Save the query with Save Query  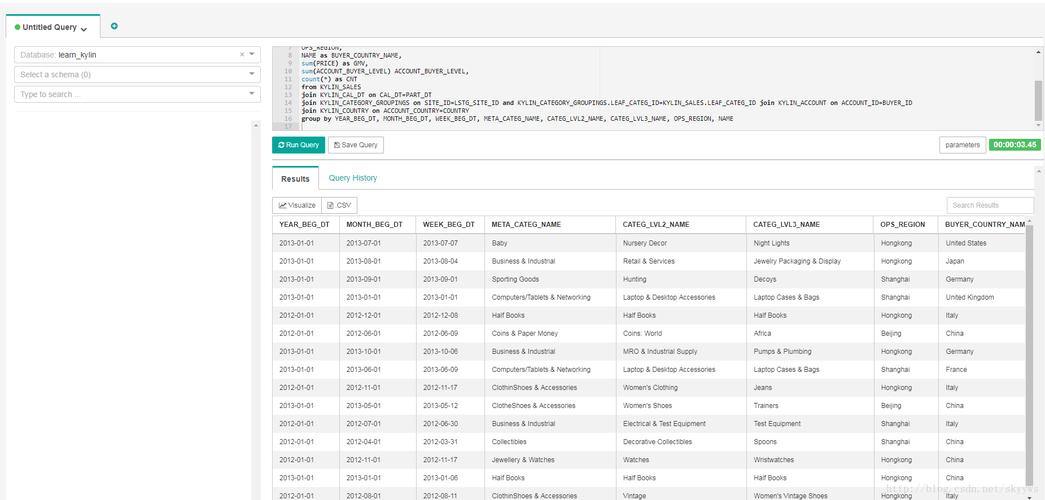[x=355, y=145]
